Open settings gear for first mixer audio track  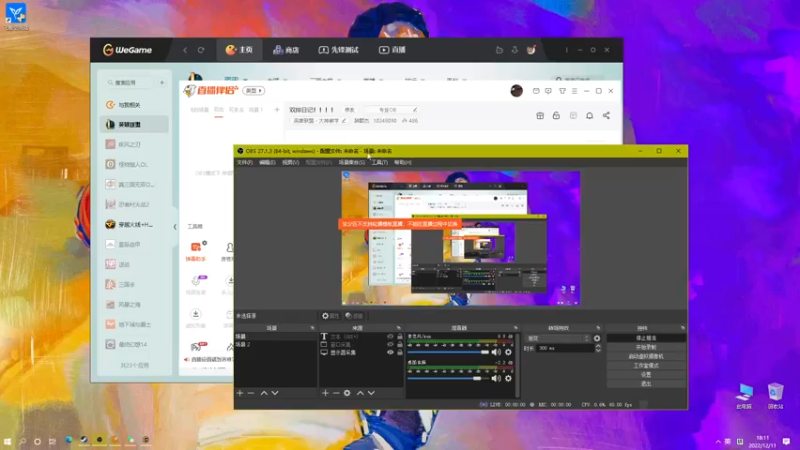pos(508,352)
